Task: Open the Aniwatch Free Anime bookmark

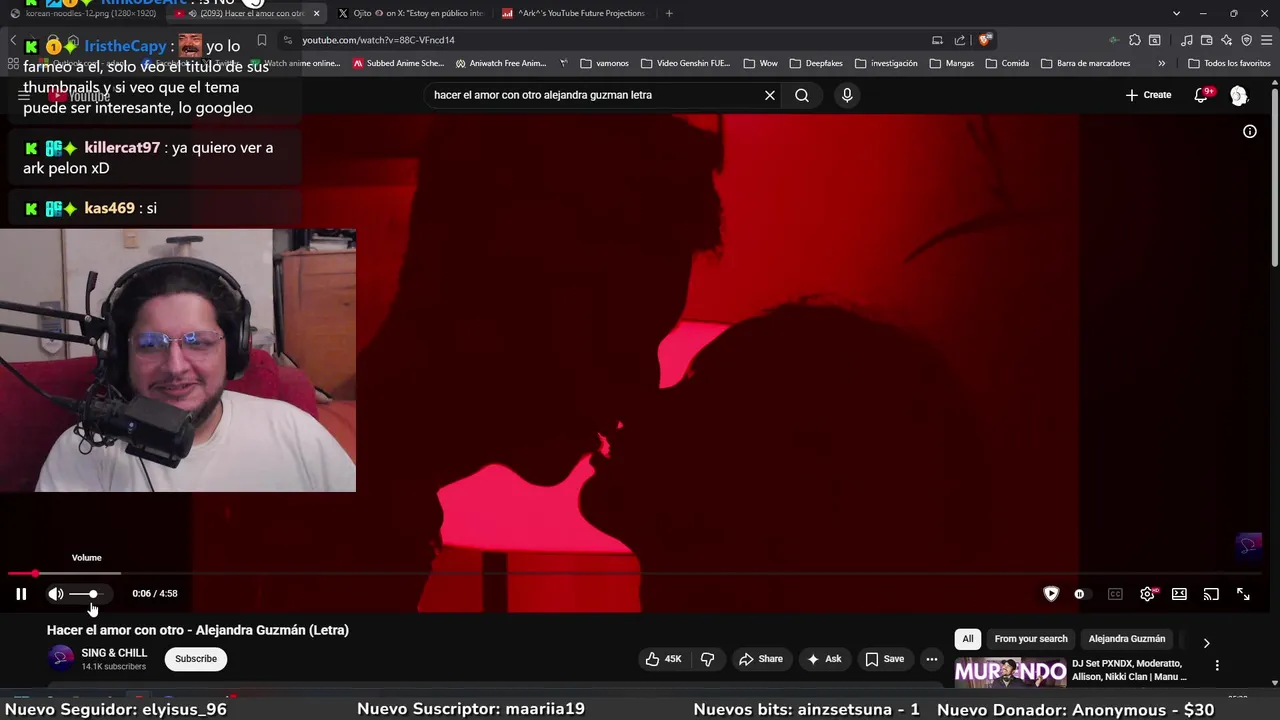Action: 501,63
